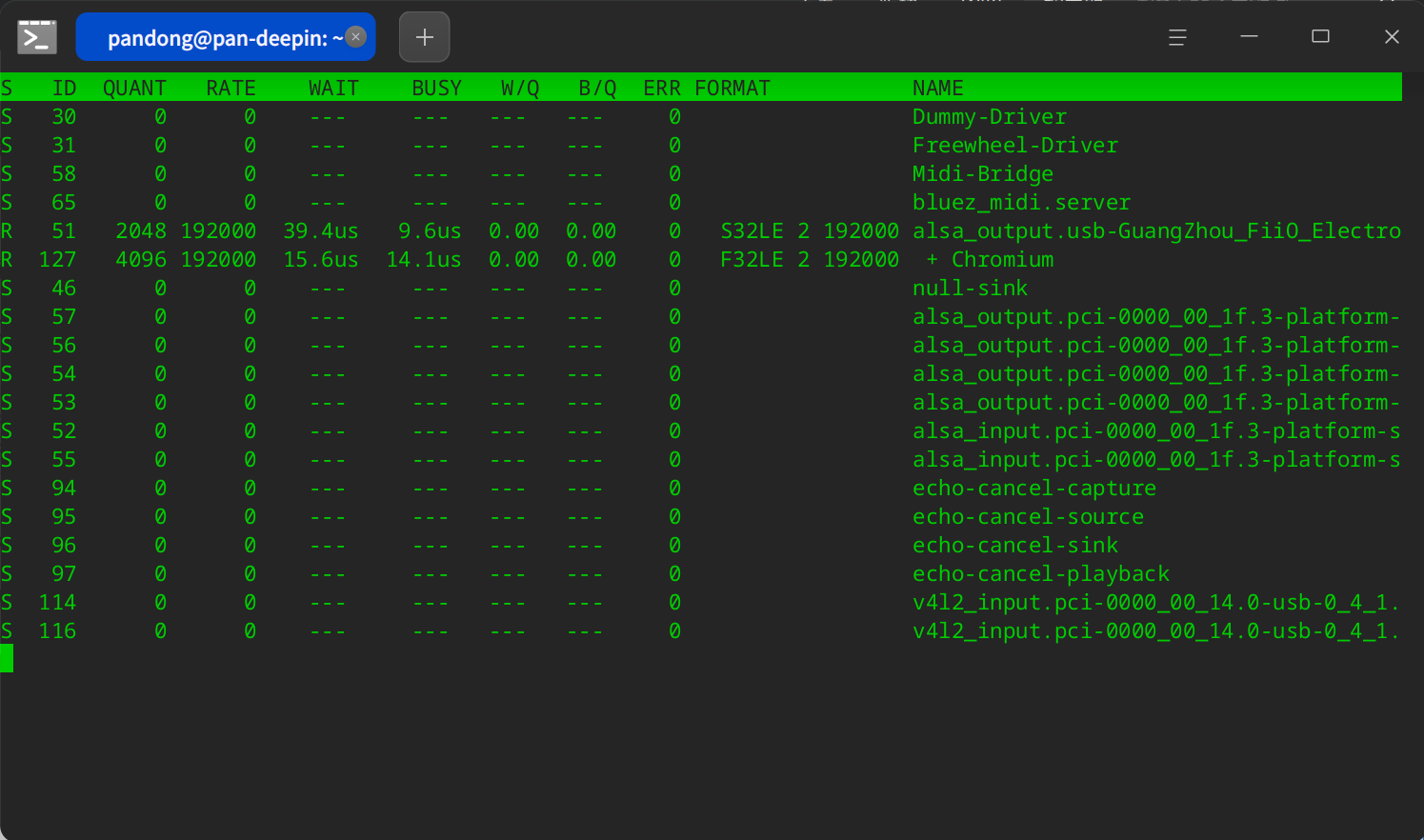Viewport: 1424px width, 840px height.
Task: Click the ID column header
Action: coord(64,88)
